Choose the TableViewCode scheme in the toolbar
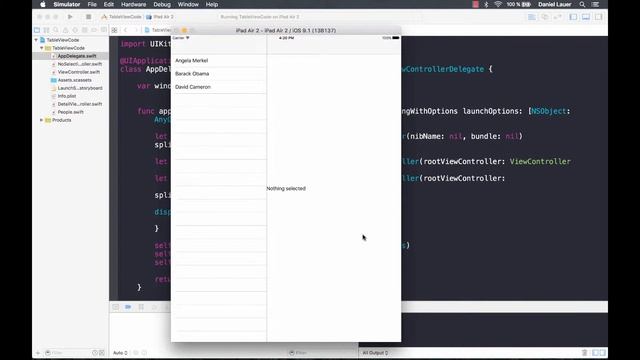 121,17
